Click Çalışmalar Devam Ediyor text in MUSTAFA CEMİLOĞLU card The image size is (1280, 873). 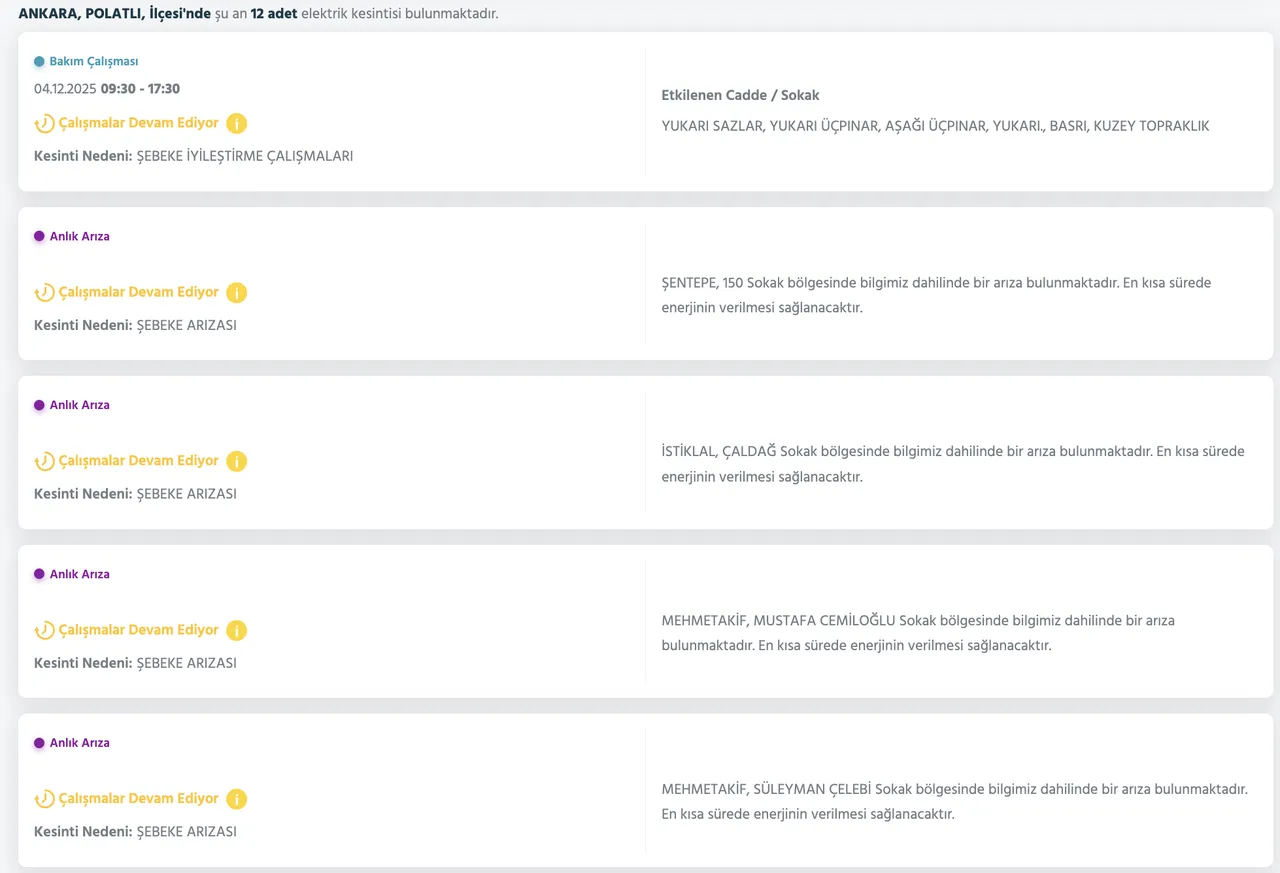138,630
